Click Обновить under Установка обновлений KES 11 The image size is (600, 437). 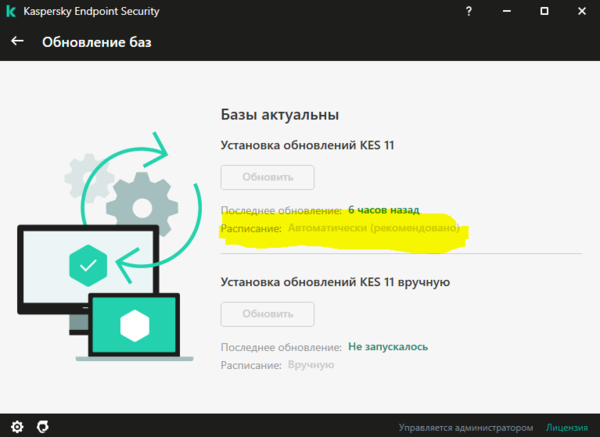267,177
